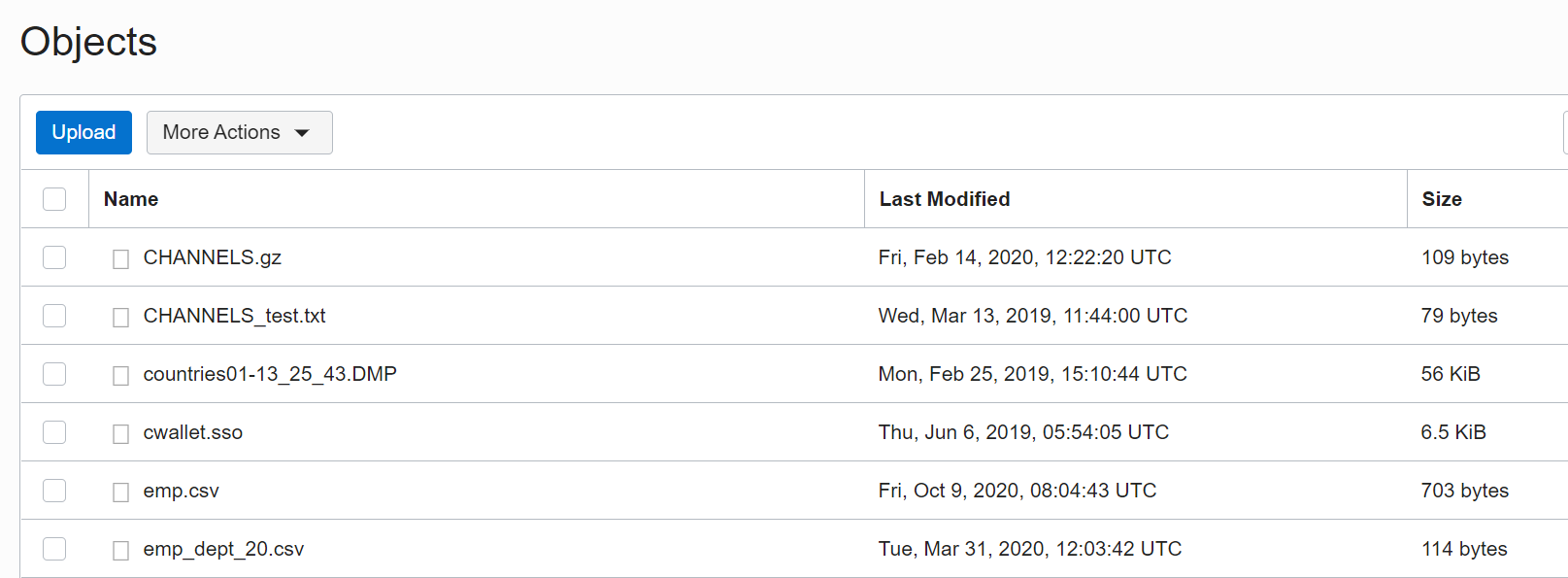Viewport: 1568px width, 578px height.
Task: Check the box for the cwallet.sso row
Action: coord(54,432)
